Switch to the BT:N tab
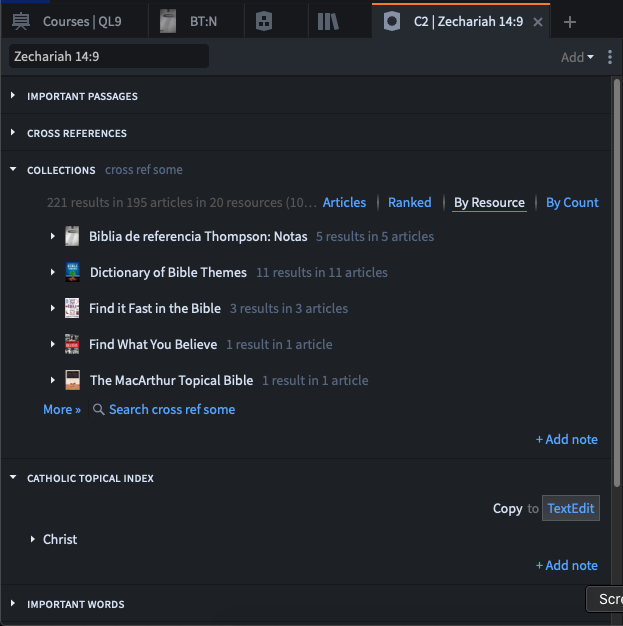The width and height of the screenshot is (623, 626). click(196, 22)
